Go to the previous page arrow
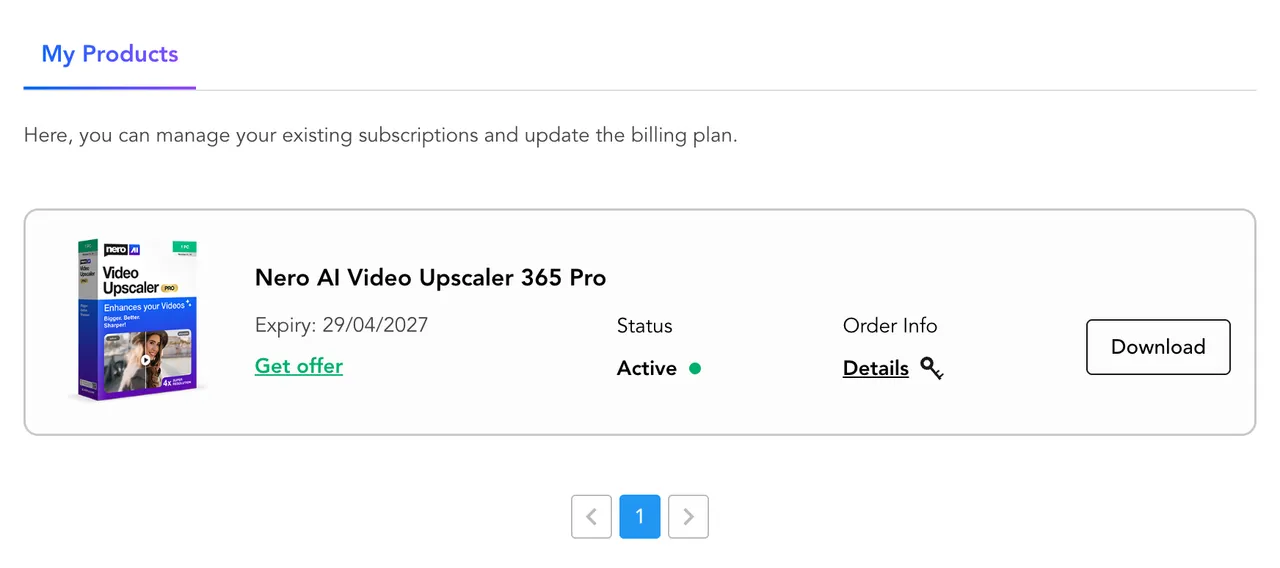This screenshot has height=568, width=1280. tap(591, 517)
